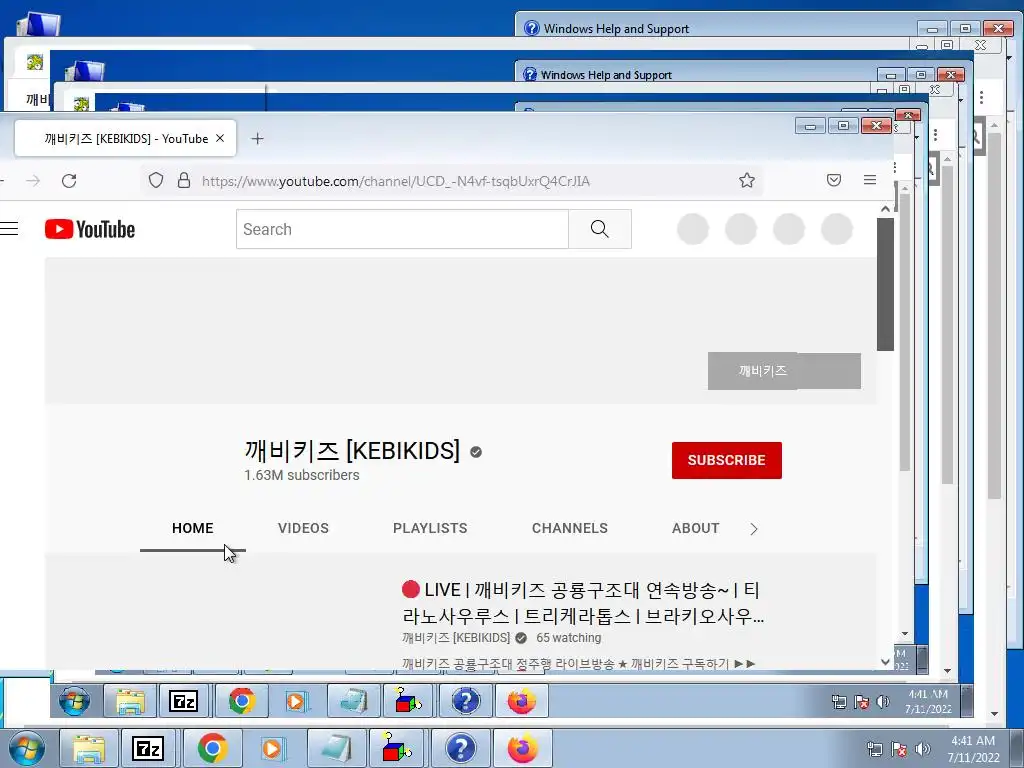1024x768 pixels.
Task: Click 7-Zip icon on inner nested taskbar
Action: pos(184,701)
